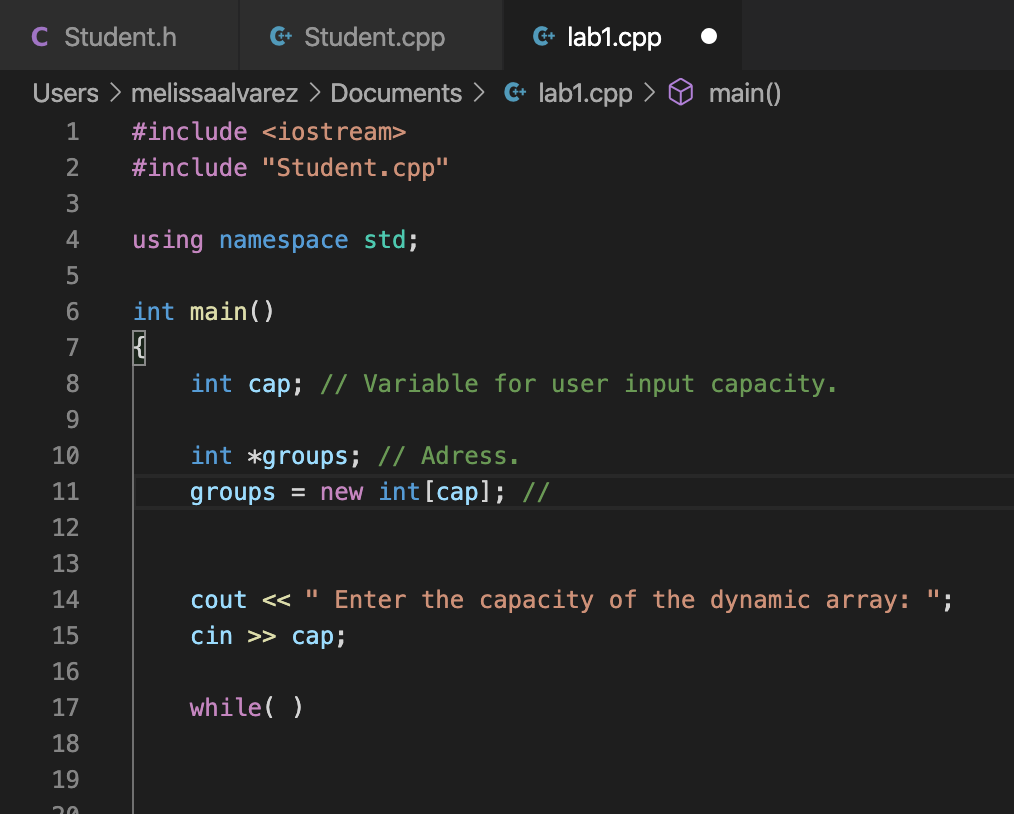The width and height of the screenshot is (1014, 814).
Task: Click the lab1.cpp breadcrumb item
Action: (587, 92)
